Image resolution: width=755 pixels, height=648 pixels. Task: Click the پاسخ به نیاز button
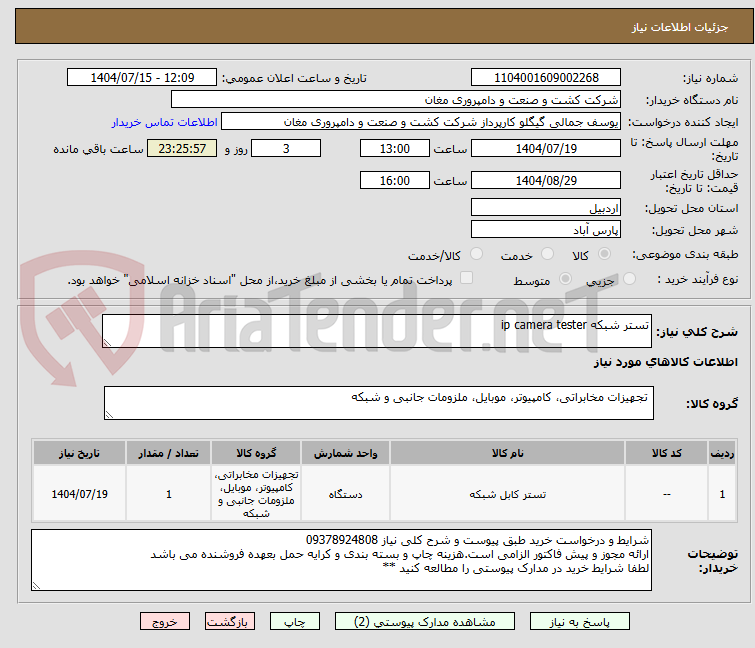pyautogui.click(x=579, y=622)
